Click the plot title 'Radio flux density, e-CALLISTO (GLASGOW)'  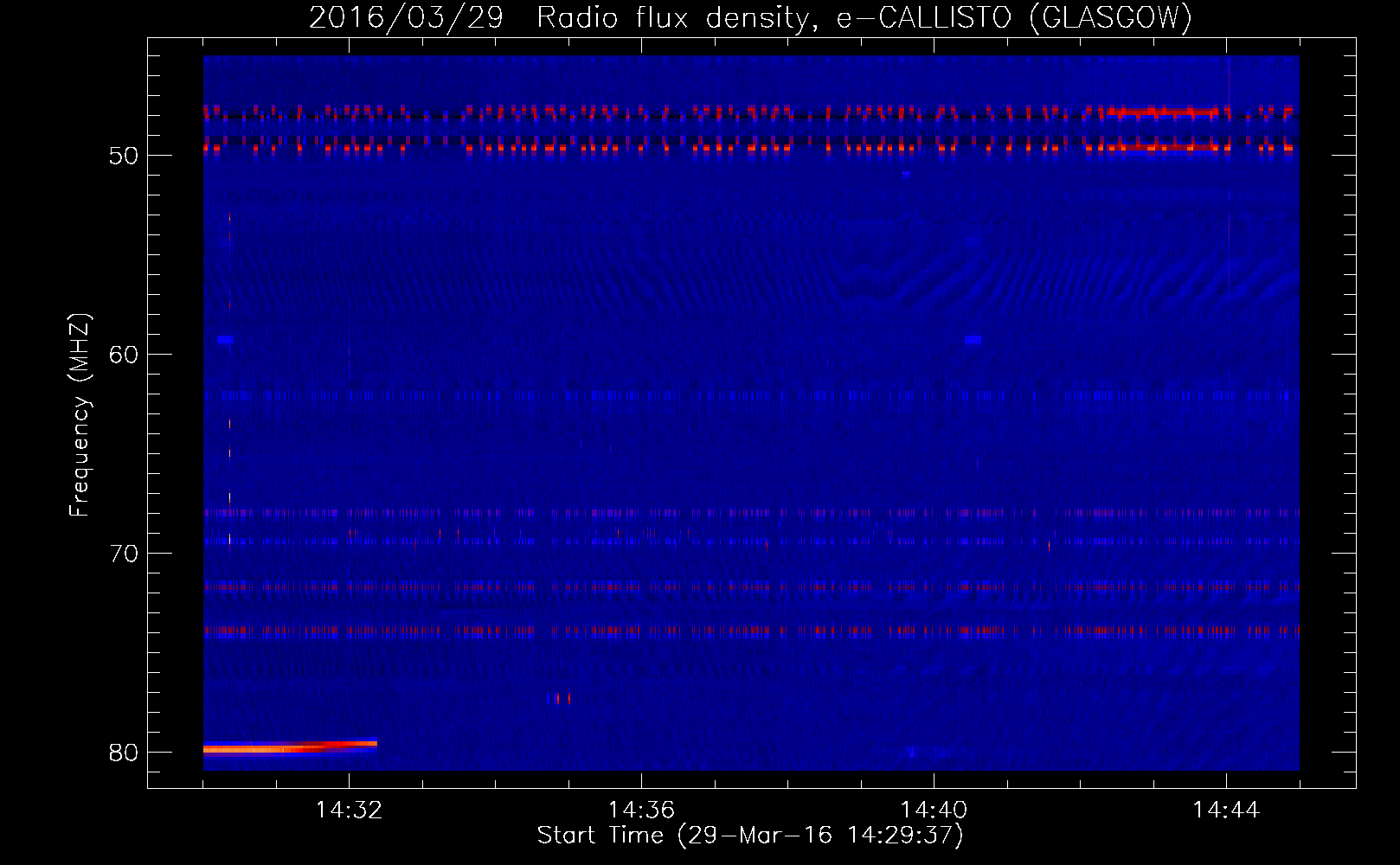click(x=864, y=18)
